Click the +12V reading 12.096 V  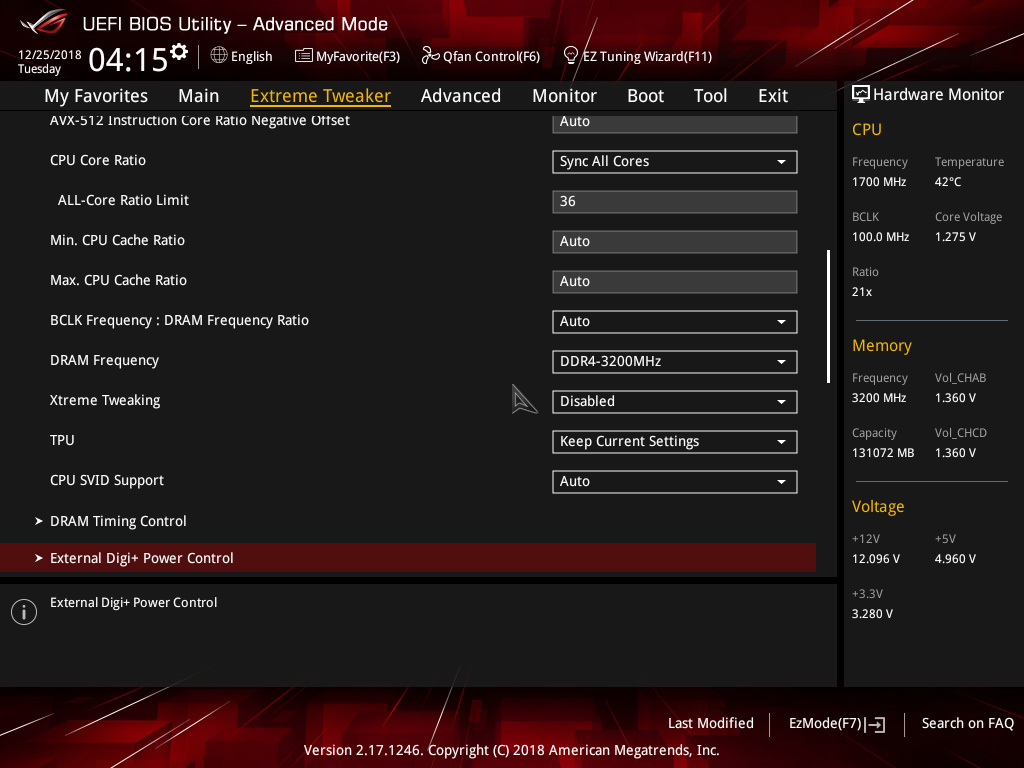tap(876, 558)
